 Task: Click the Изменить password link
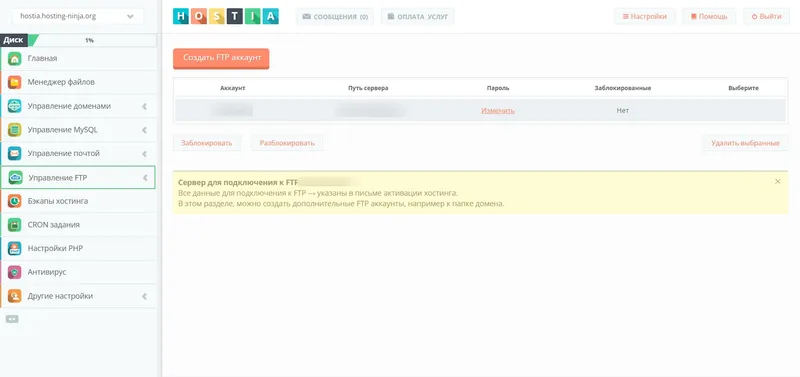[498, 110]
